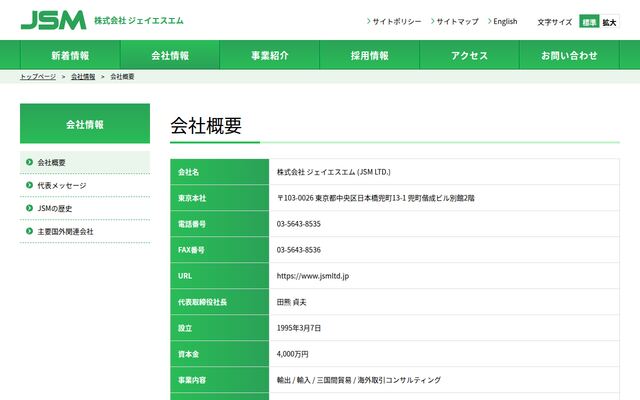The height and width of the screenshot is (400, 640).
Task: Click the 電話番号 row label
Action: (x=192, y=224)
